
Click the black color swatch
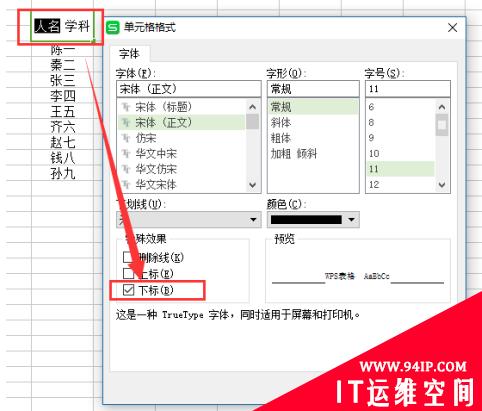(x=306, y=220)
